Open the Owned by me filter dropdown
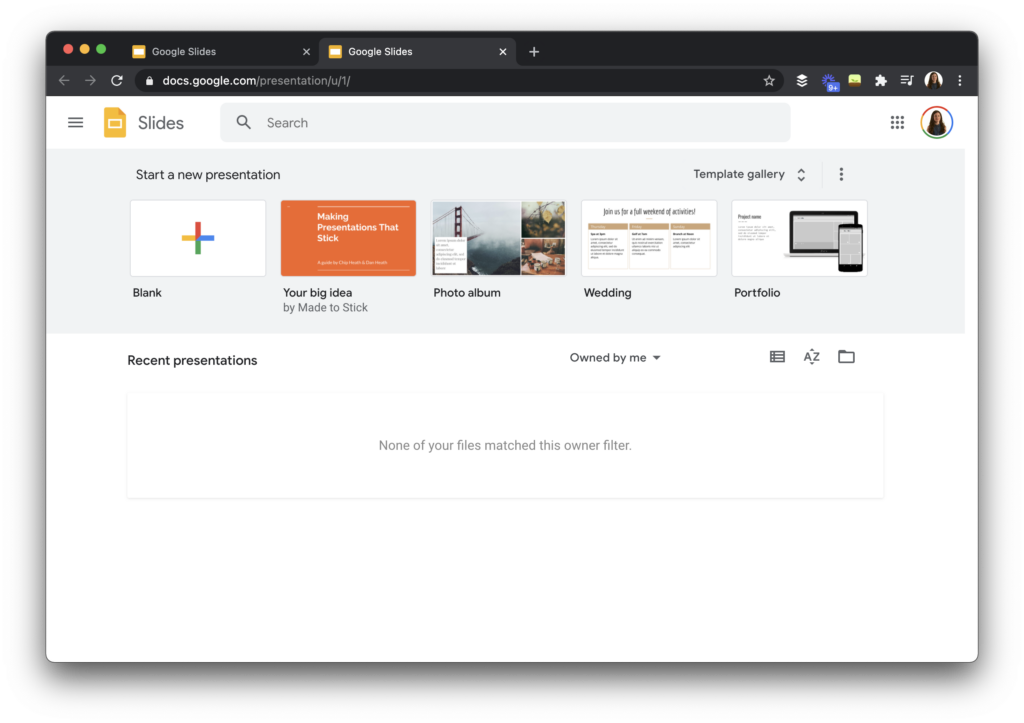 click(x=614, y=357)
